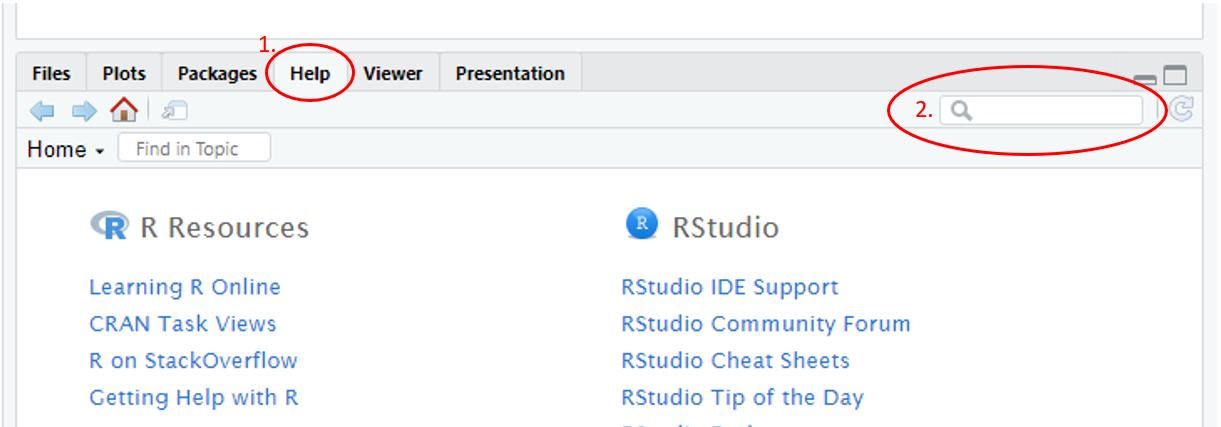The width and height of the screenshot is (1221, 427).
Task: Click the blue RStudio logo icon
Action: coord(642,224)
